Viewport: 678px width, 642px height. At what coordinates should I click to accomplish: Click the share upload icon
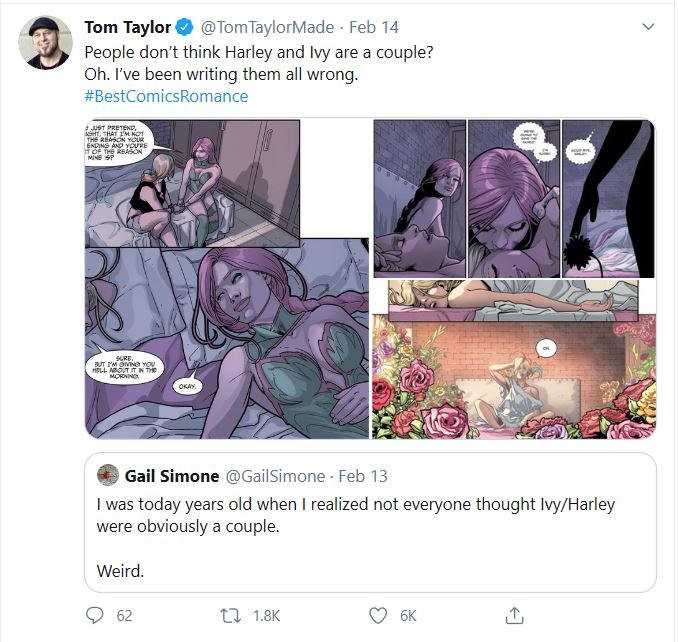click(x=515, y=615)
